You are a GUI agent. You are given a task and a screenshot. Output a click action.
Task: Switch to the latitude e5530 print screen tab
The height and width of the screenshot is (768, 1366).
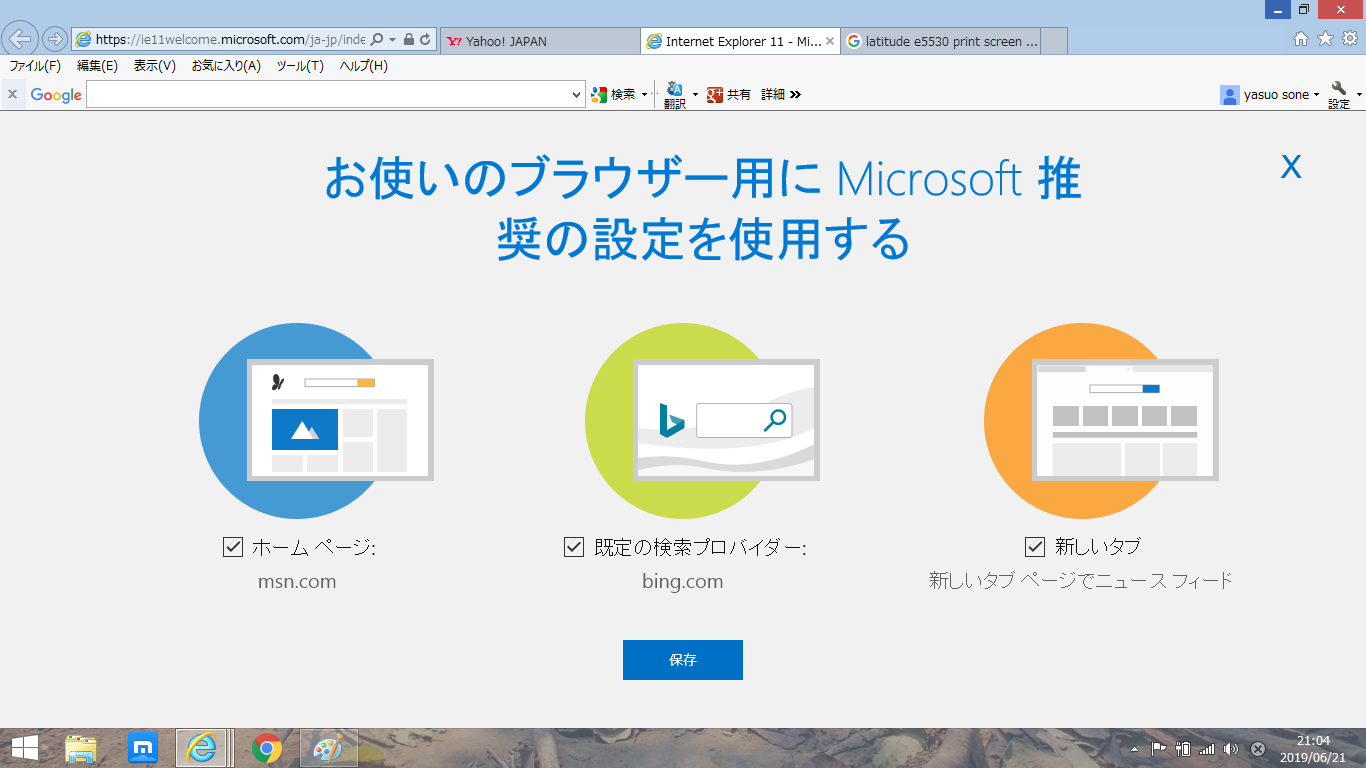941,41
